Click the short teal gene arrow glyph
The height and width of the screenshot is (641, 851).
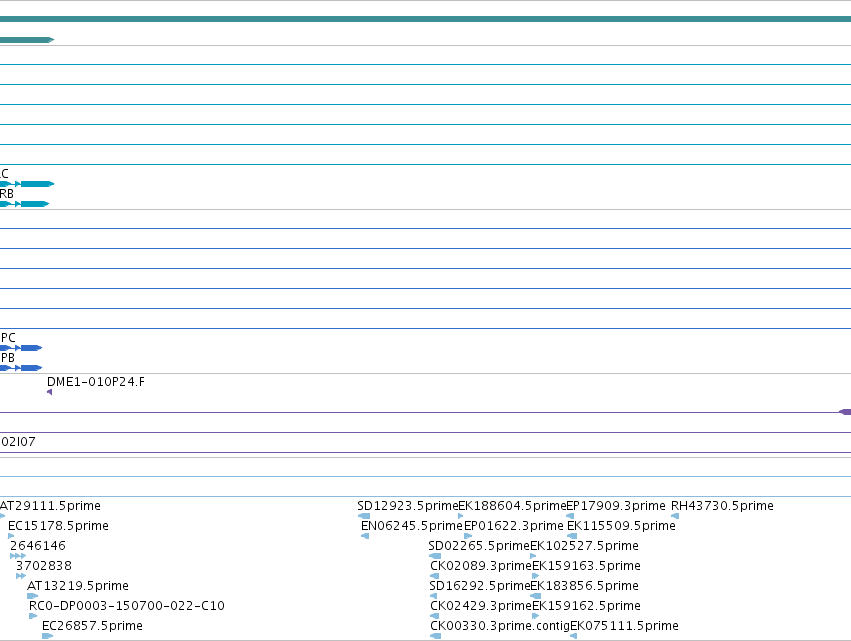point(27,40)
